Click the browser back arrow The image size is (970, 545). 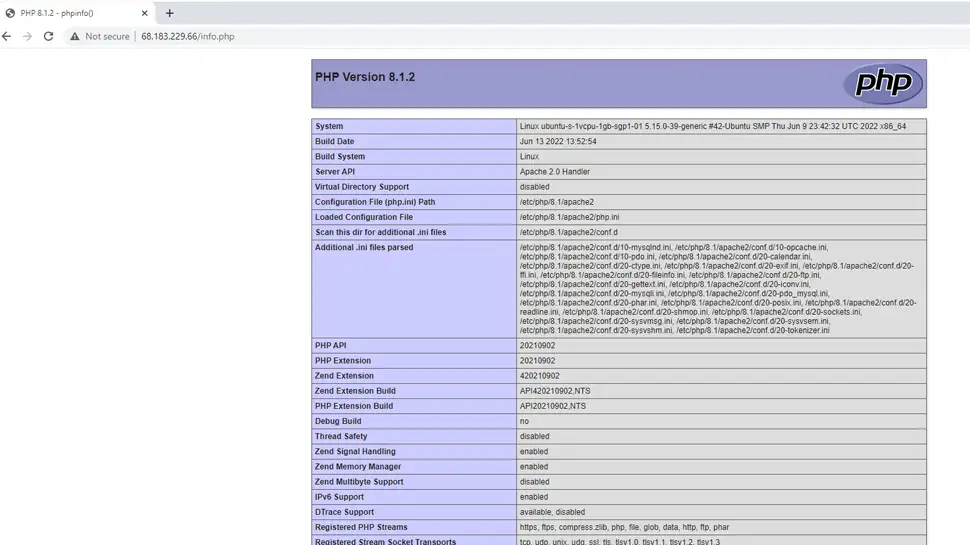(7, 36)
